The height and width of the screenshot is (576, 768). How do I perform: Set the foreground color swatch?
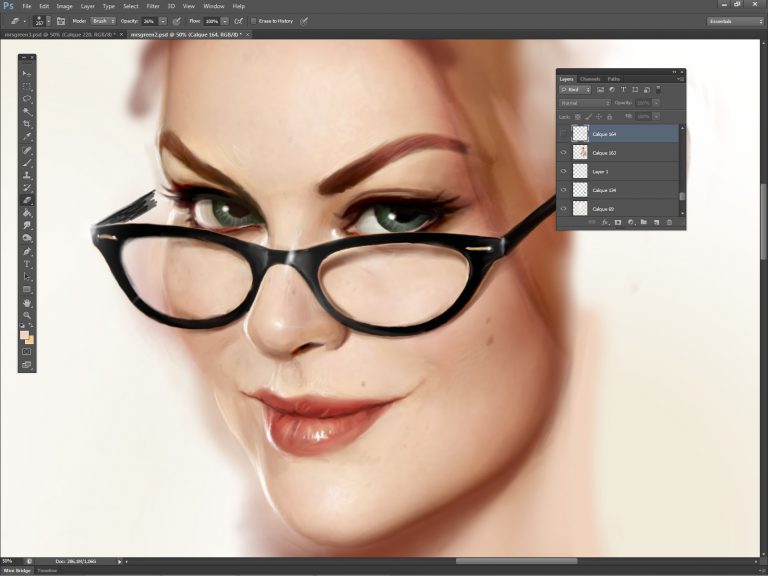24,335
